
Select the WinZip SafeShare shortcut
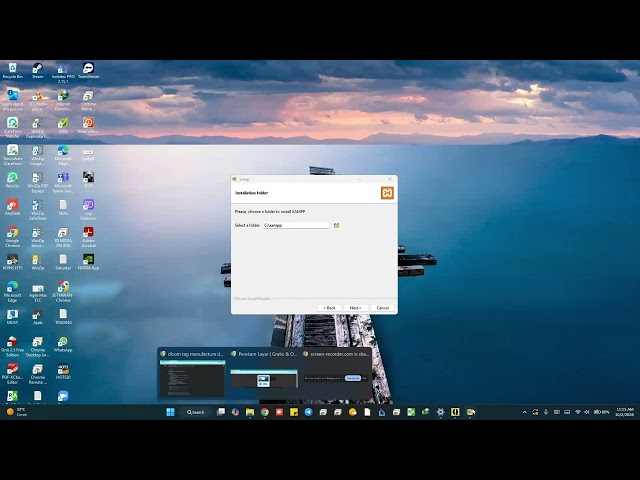[38, 209]
